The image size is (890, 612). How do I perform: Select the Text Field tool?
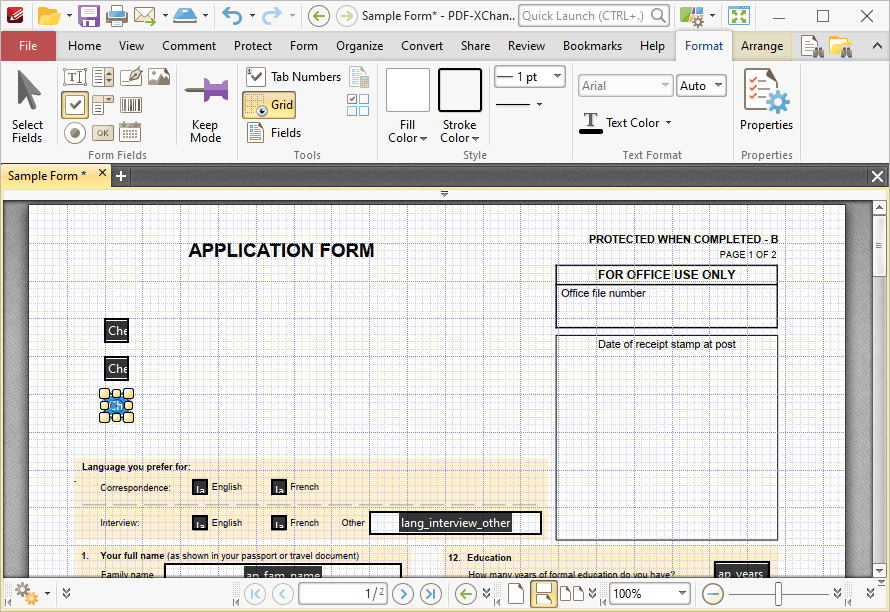click(x=75, y=77)
